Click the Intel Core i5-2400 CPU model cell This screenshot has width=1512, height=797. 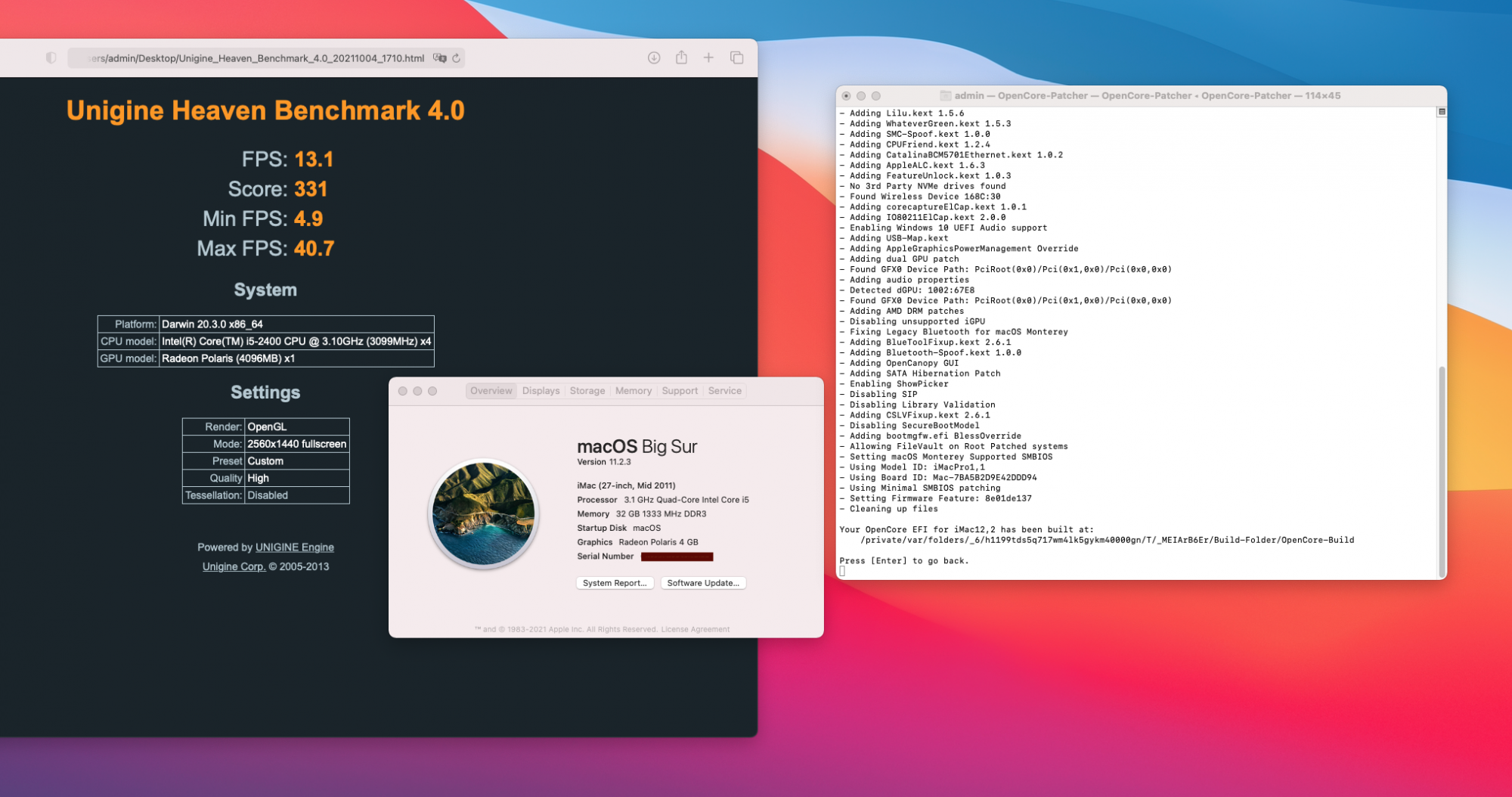(296, 342)
